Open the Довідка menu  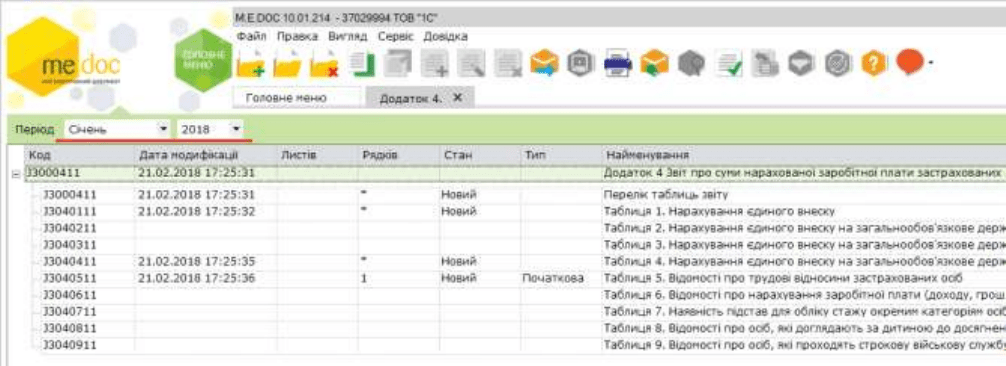[x=445, y=36]
